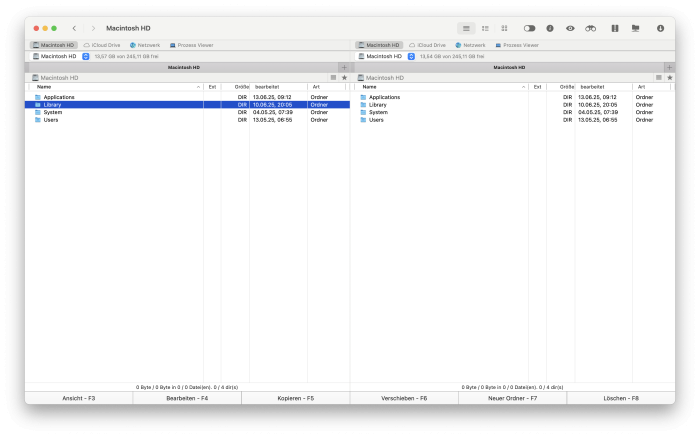Screen dimensions: 700x437
Task: Switch to thumbnails grid view
Action: coord(504,29)
